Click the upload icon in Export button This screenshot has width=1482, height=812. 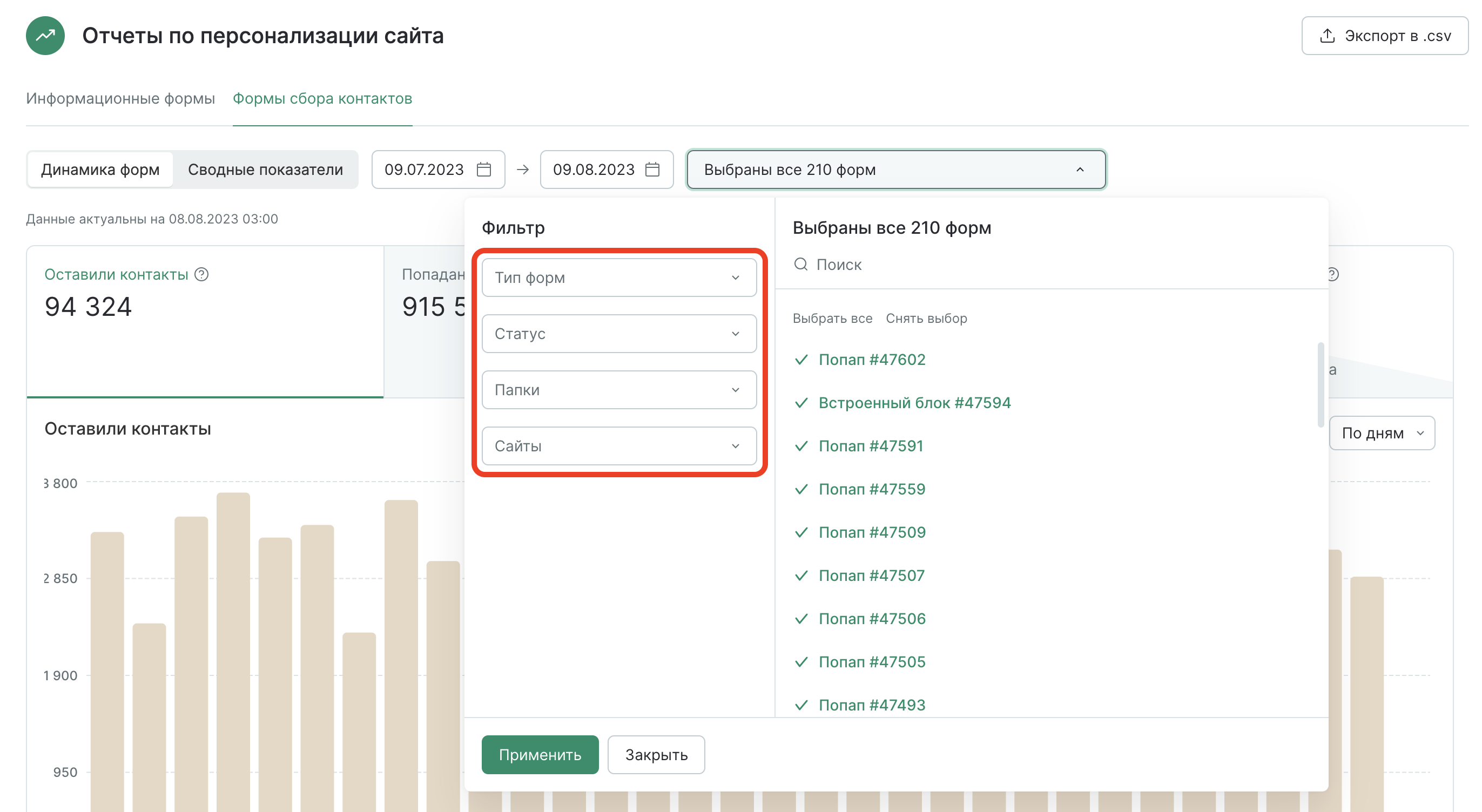coord(1327,36)
